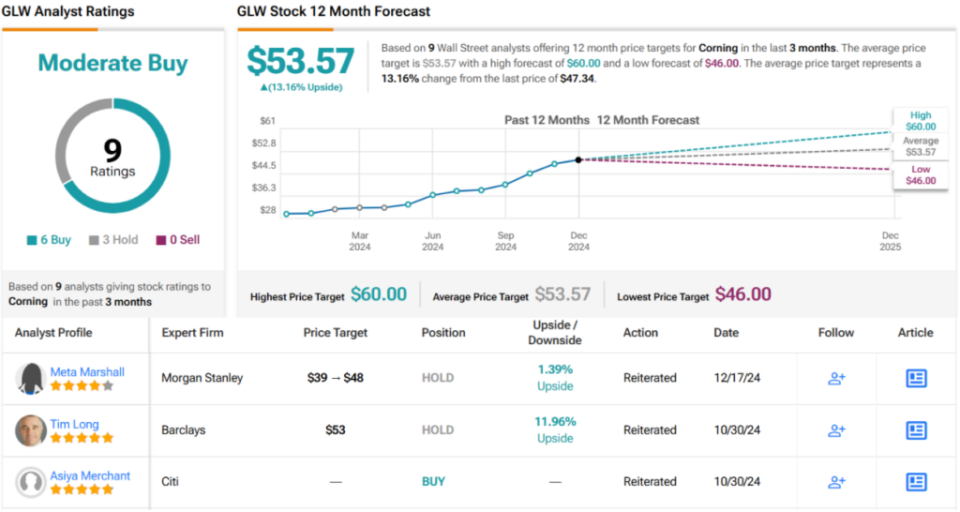The height and width of the screenshot is (512, 960).
Task: Follow analyst Tim Long
Action: click(x=836, y=431)
